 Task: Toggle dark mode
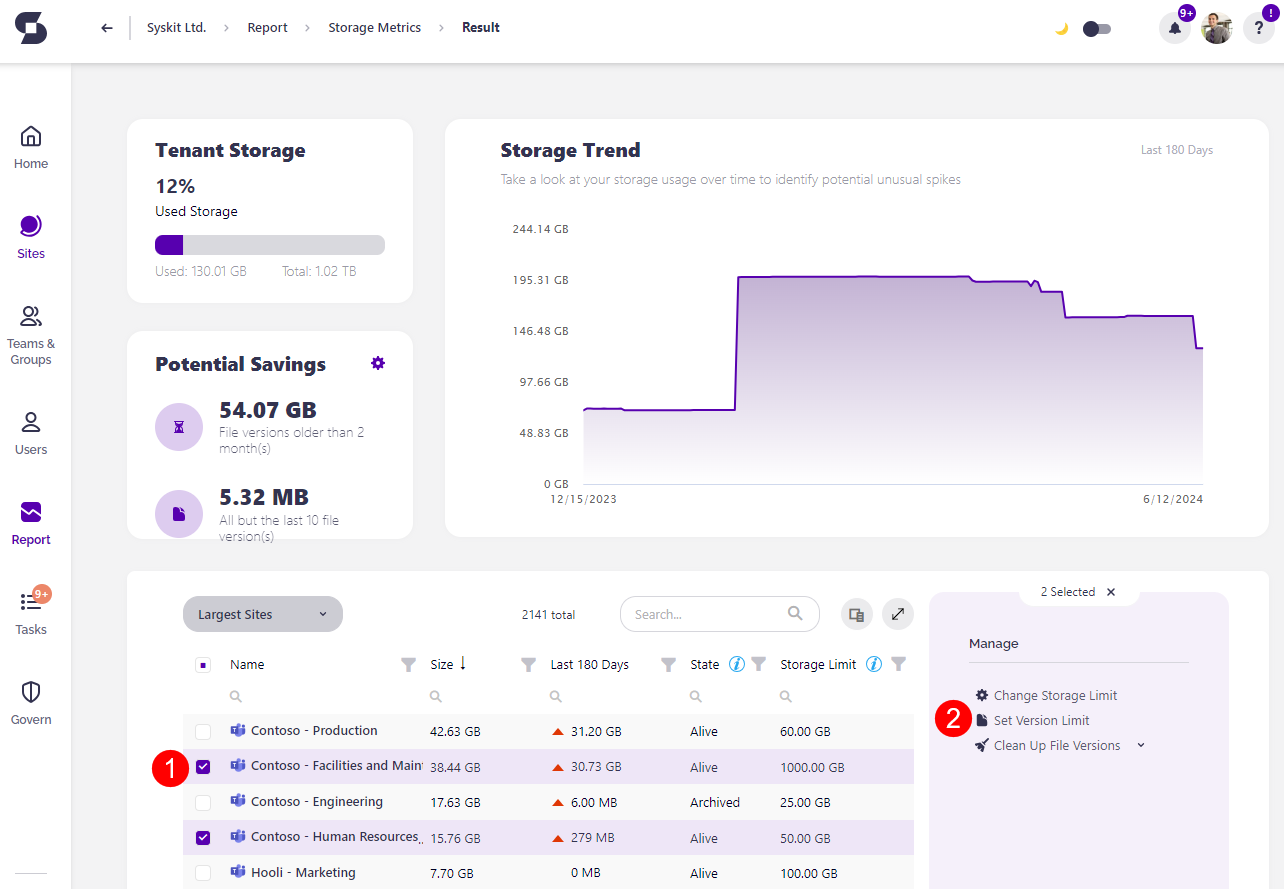(1096, 29)
